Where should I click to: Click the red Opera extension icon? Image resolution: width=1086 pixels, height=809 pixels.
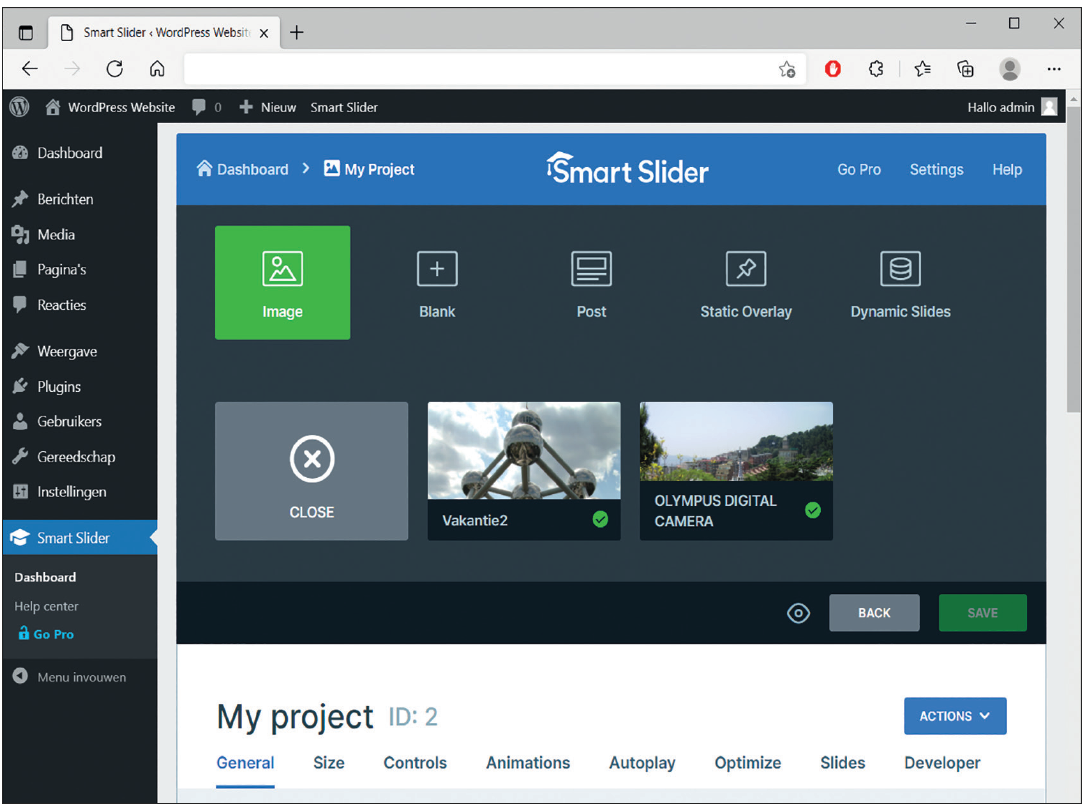click(x=833, y=69)
